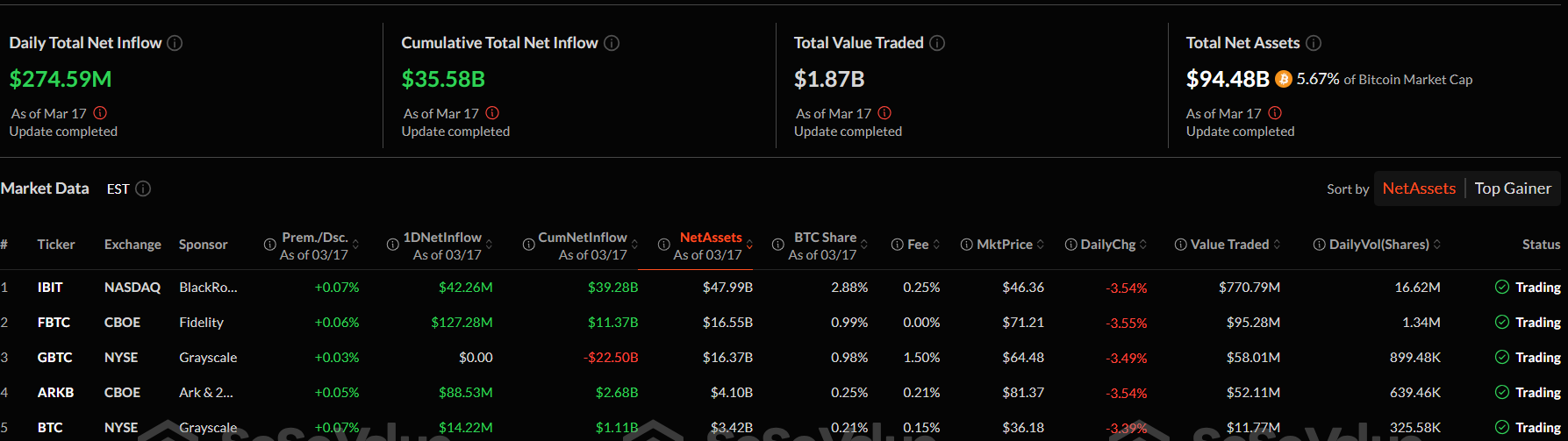The width and height of the screenshot is (1568, 441).
Task: Click green check status icon in GBTC row
Action: click(x=1502, y=357)
